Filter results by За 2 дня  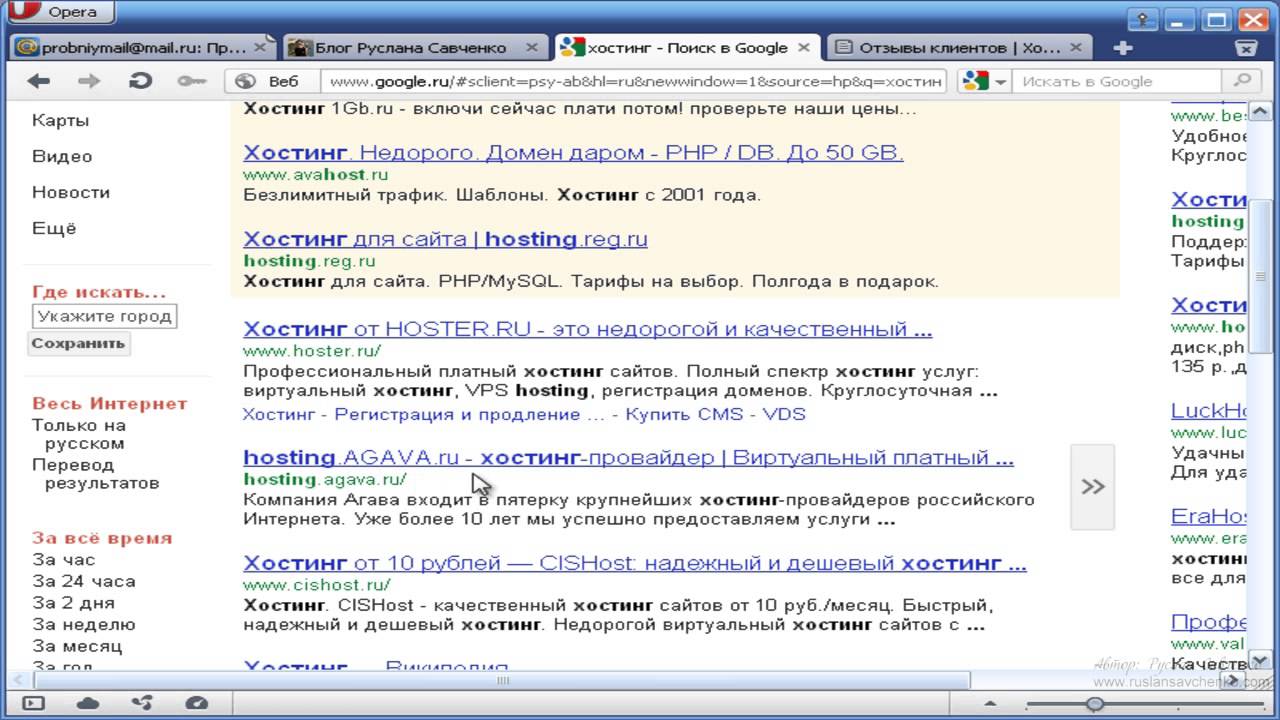[x=73, y=603]
